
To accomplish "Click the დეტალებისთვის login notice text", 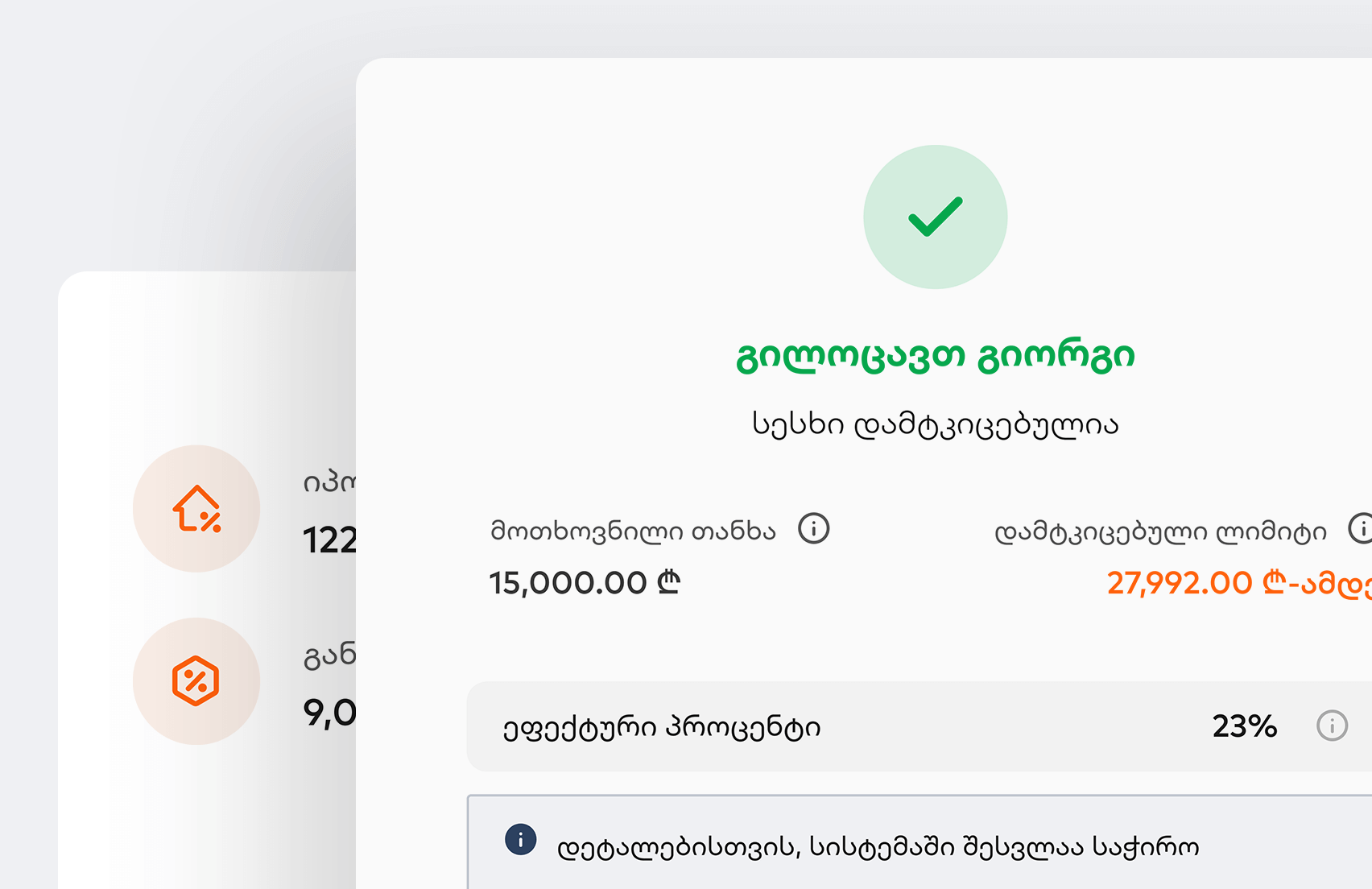I will [878, 847].
